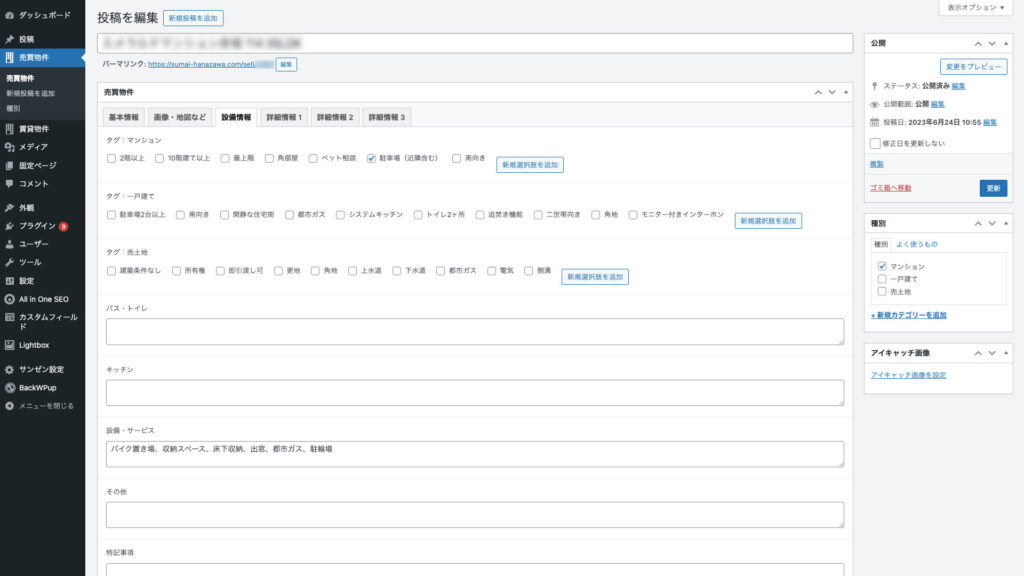Click the 新規投稿を追加 button beside title
The width and height of the screenshot is (1024, 576).
(193, 18)
